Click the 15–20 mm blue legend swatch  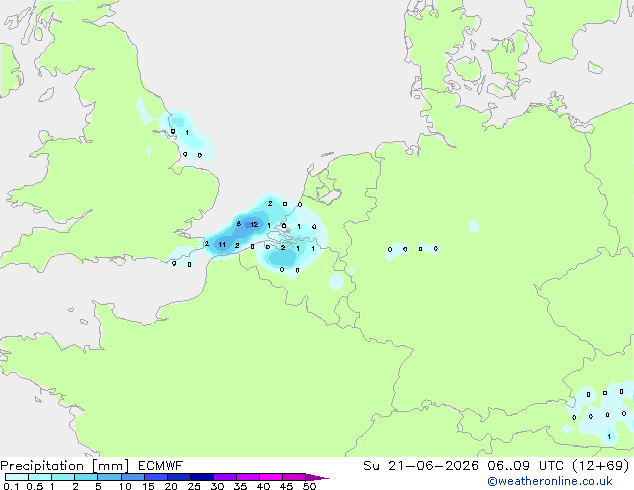pyautogui.click(x=156, y=477)
